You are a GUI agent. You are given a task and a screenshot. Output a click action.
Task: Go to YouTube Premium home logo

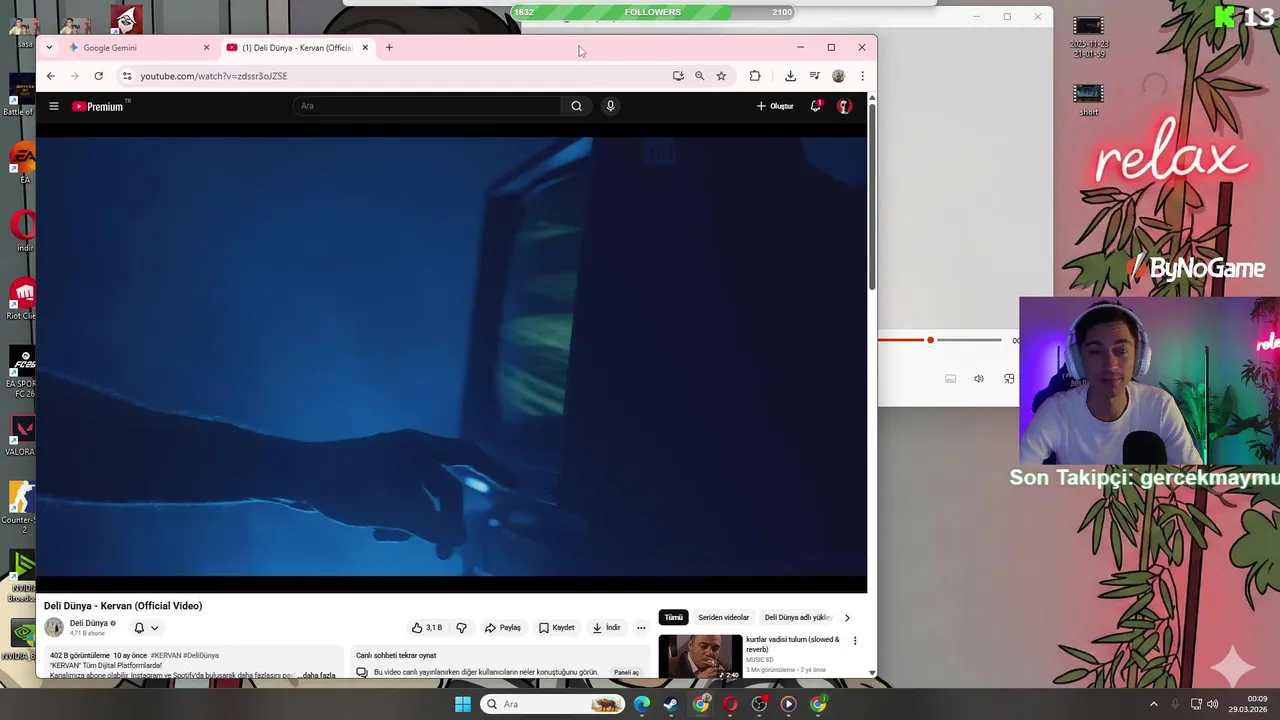coord(100,106)
